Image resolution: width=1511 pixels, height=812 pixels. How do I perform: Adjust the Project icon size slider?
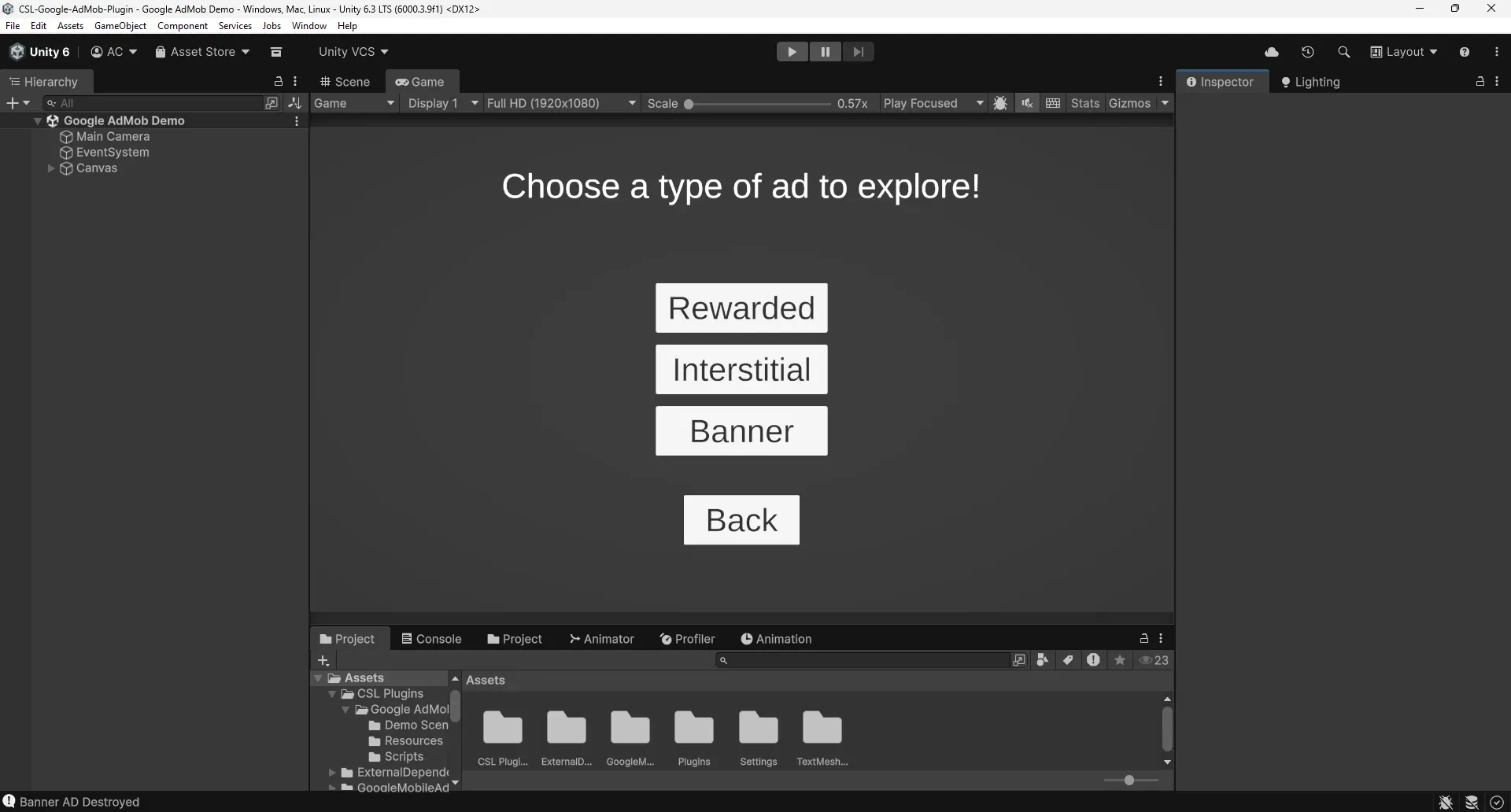pos(1131,781)
